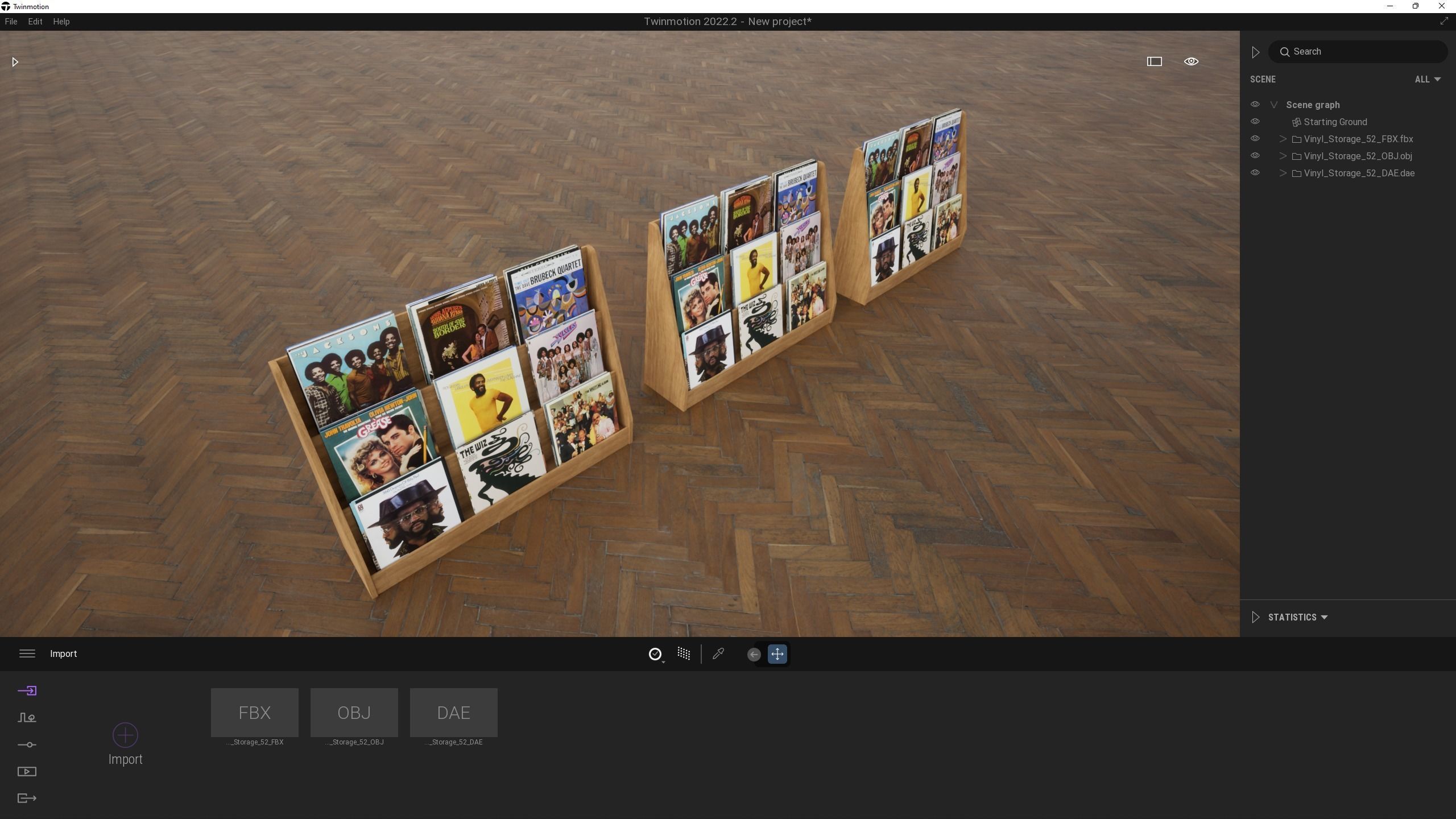Select the FBX import thumbnail
1456x819 pixels.
coord(254,713)
